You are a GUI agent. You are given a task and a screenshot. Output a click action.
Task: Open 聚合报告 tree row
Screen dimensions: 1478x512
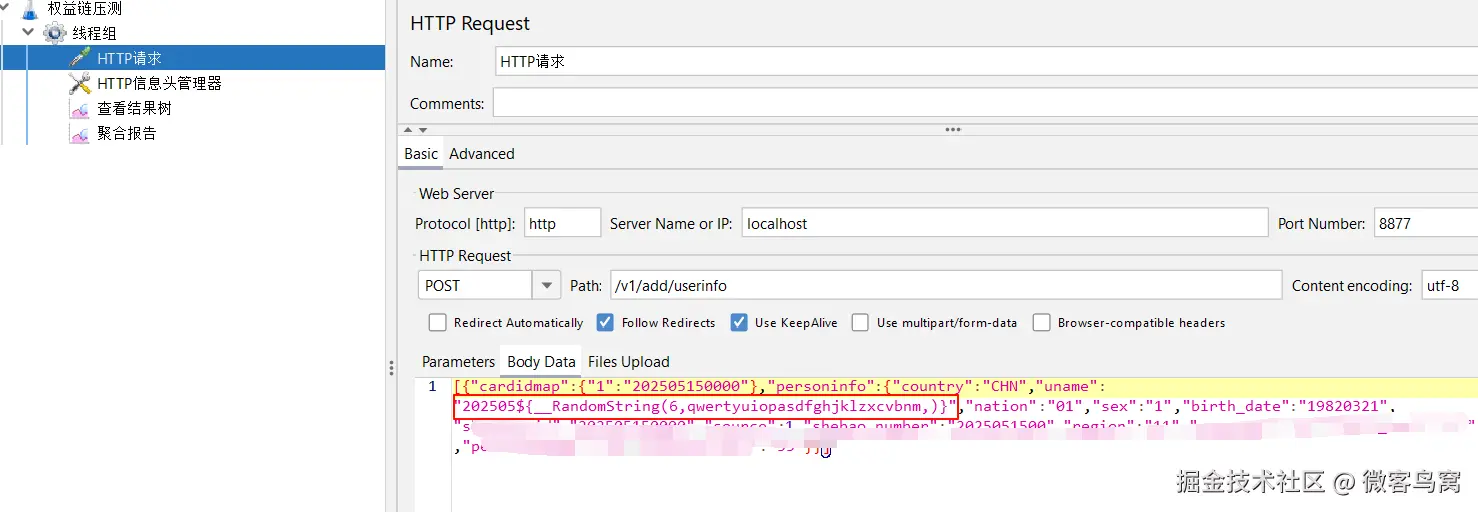pos(126,133)
